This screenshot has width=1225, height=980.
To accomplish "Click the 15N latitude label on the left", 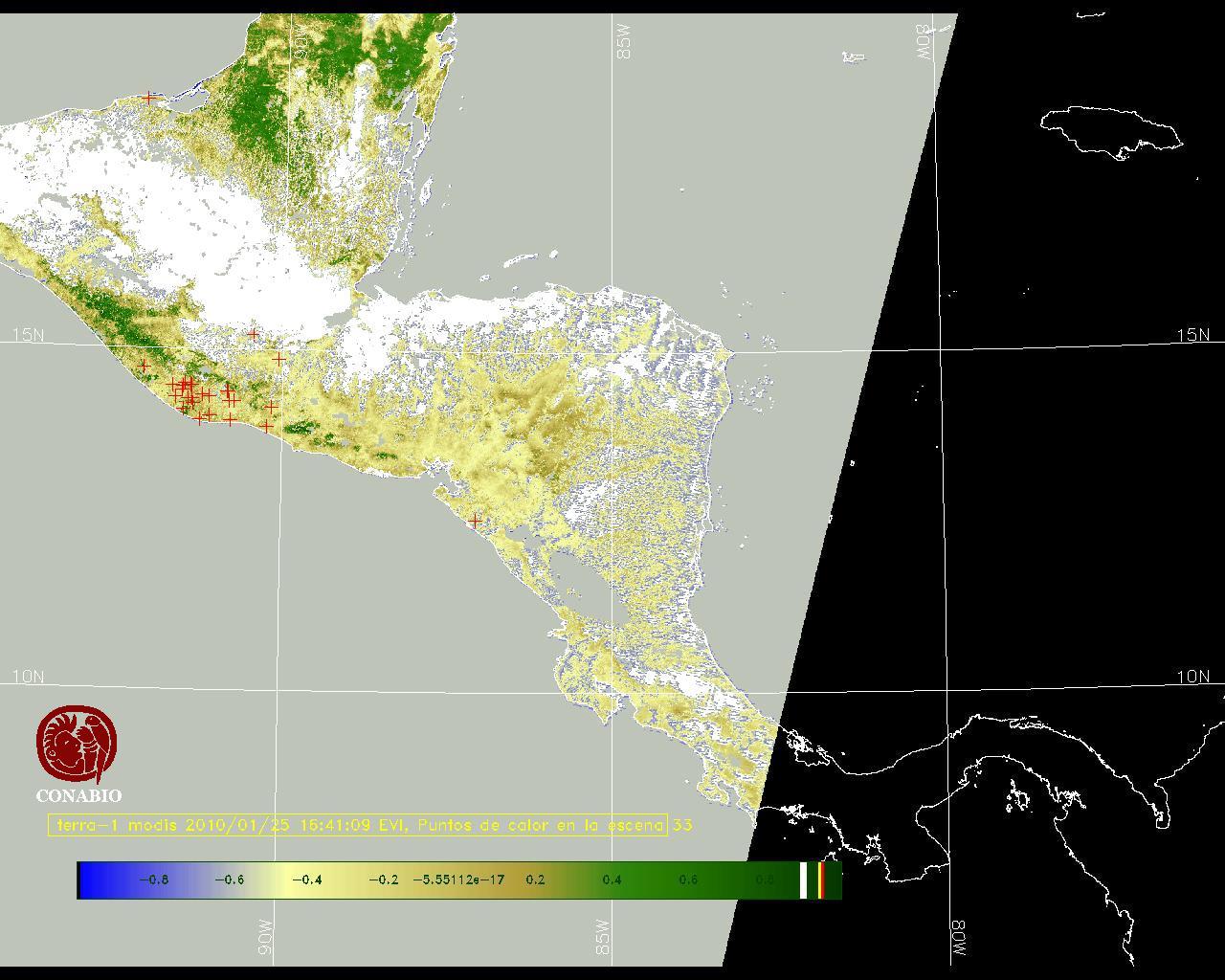I will click(28, 335).
